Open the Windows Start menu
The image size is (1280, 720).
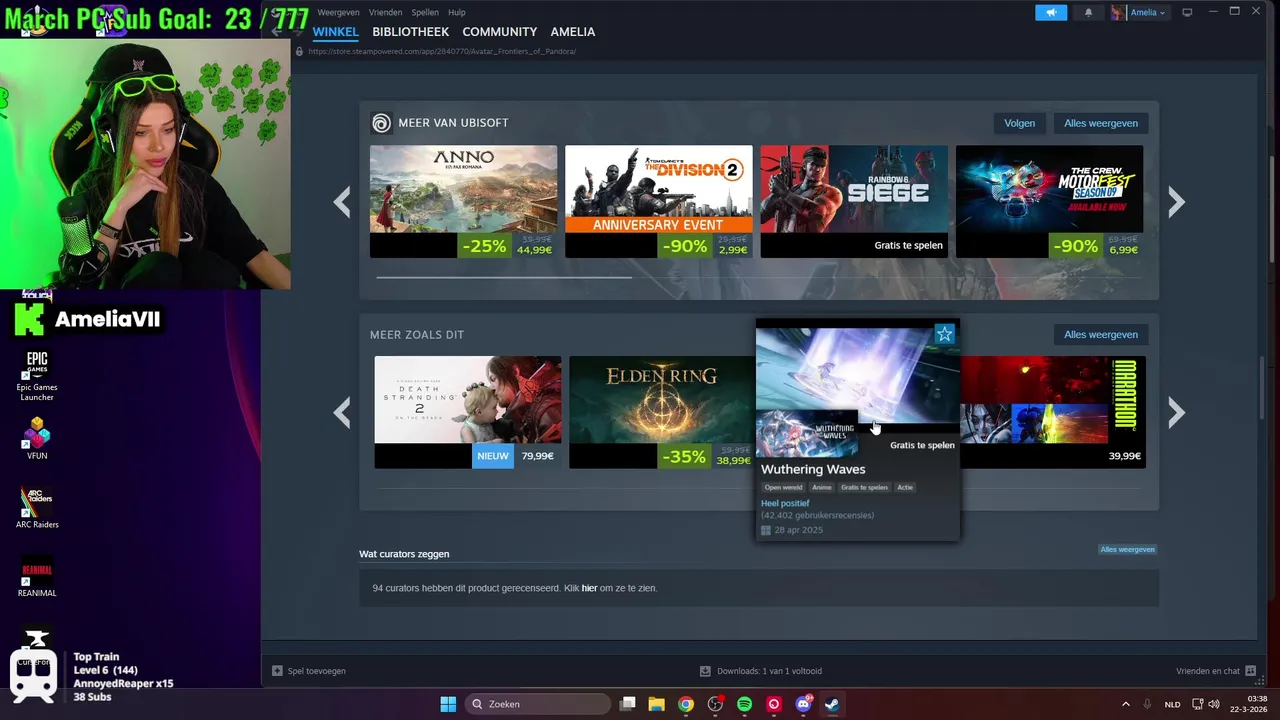point(448,704)
